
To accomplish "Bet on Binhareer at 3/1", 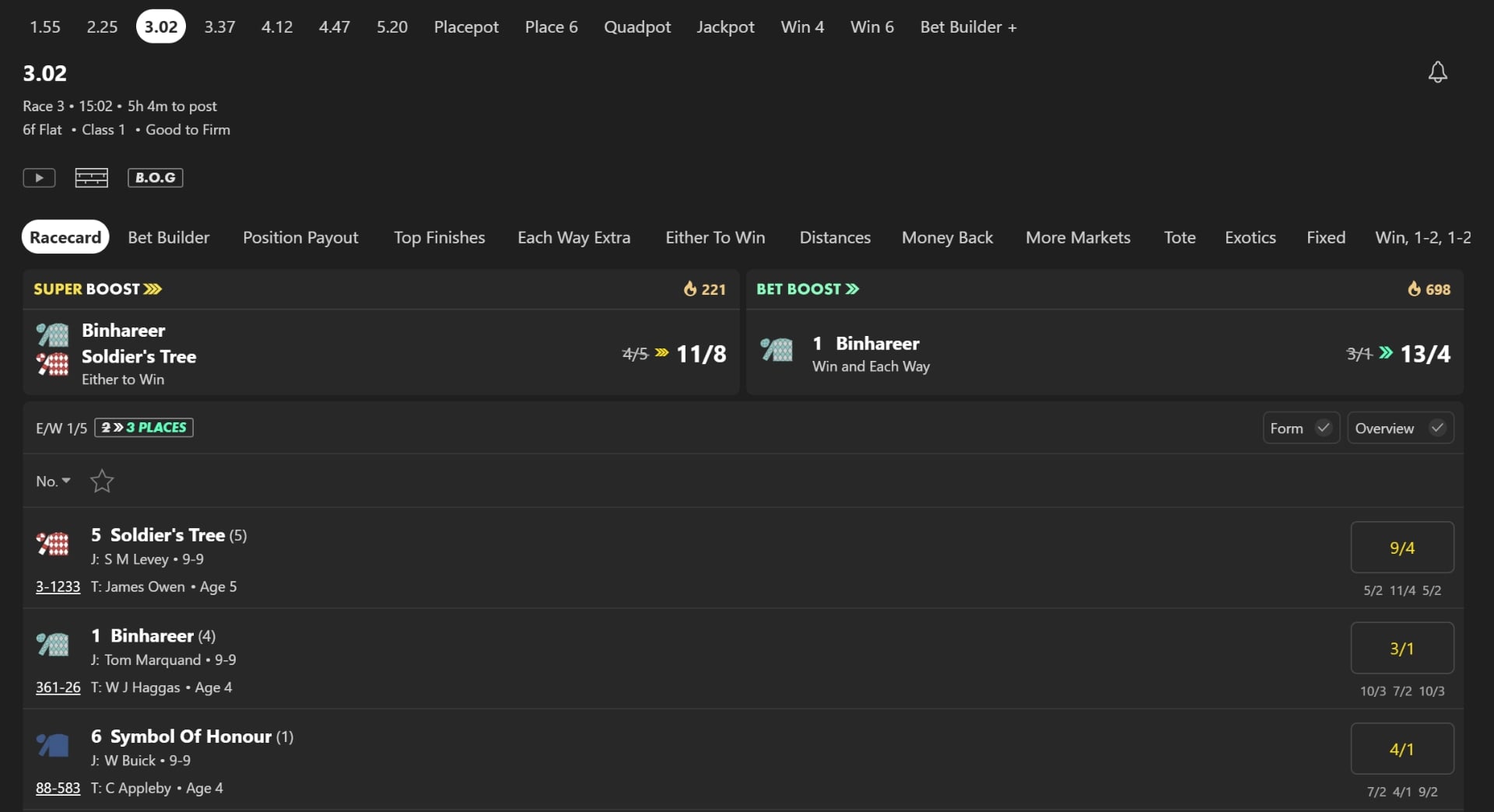I will (x=1402, y=648).
